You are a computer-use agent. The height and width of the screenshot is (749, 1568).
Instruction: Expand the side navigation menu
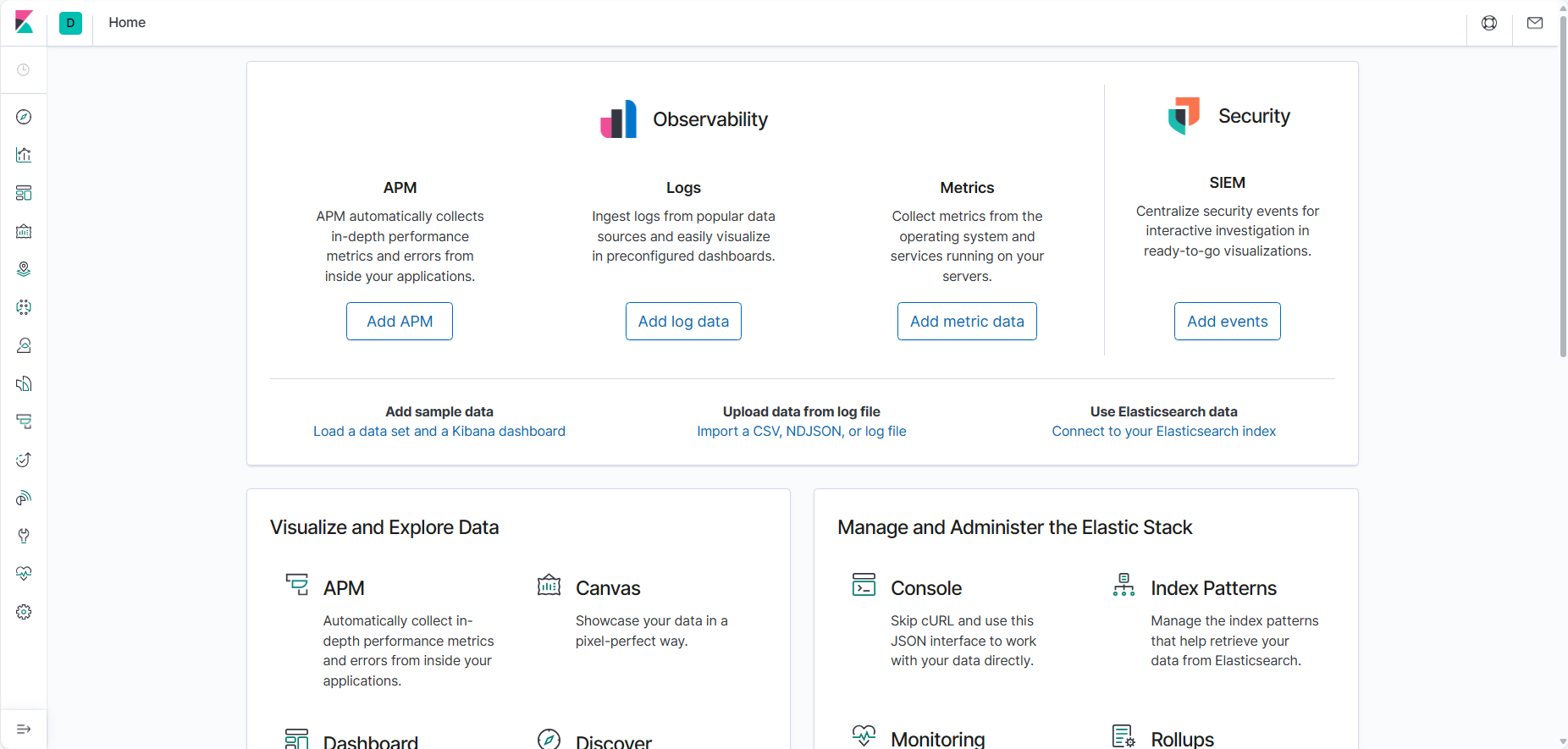pyautogui.click(x=24, y=729)
